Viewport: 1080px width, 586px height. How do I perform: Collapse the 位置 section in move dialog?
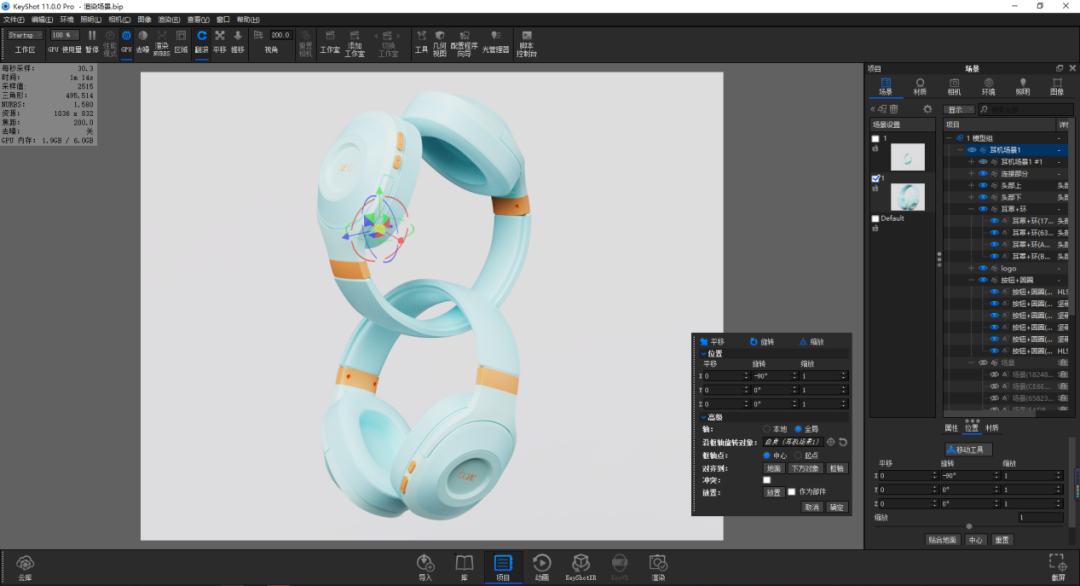click(703, 353)
